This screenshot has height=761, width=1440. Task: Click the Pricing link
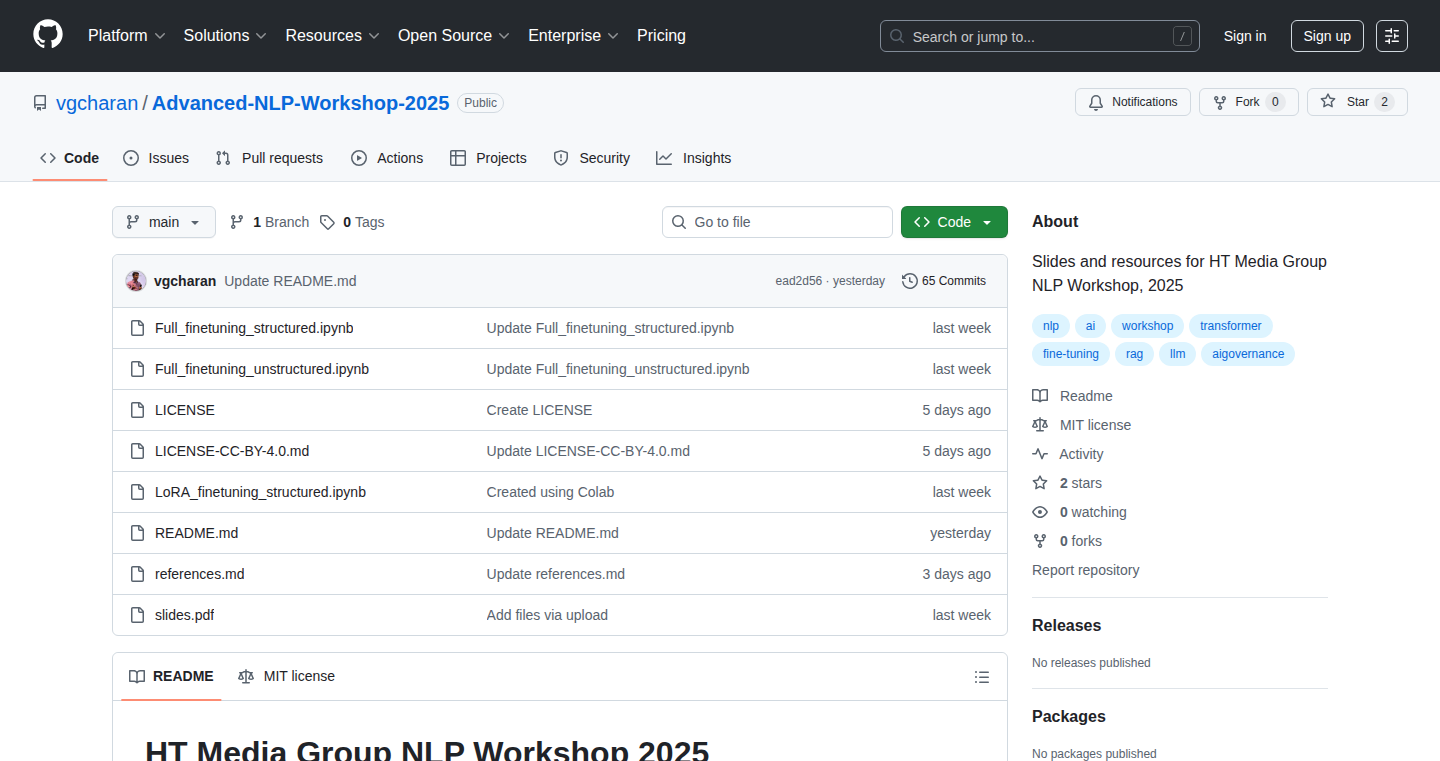(x=661, y=35)
